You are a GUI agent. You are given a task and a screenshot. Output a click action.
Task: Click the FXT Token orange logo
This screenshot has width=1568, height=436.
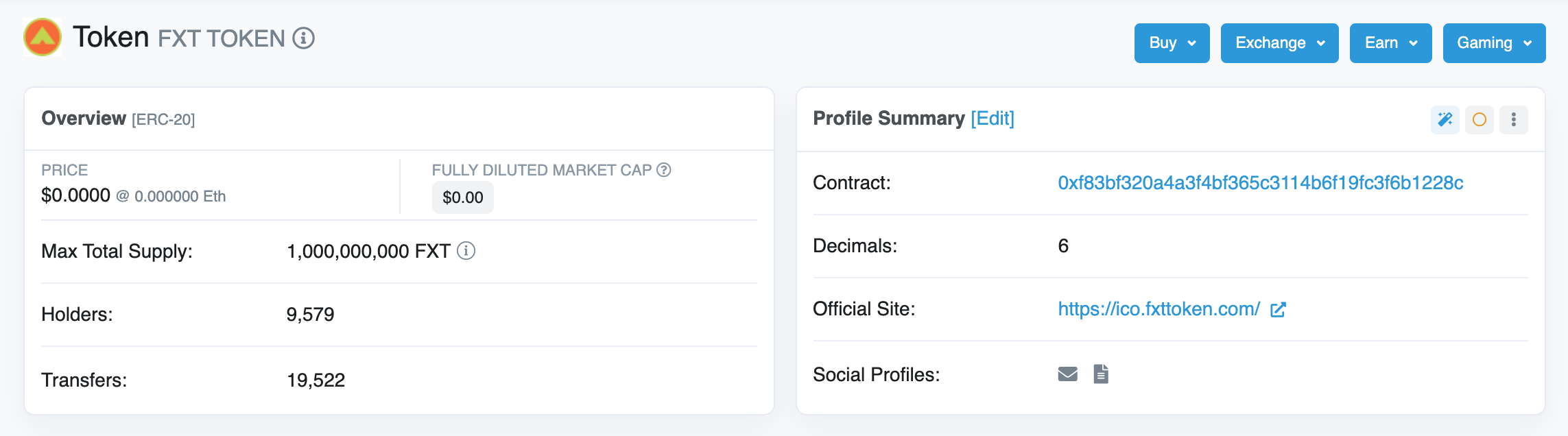(43, 37)
